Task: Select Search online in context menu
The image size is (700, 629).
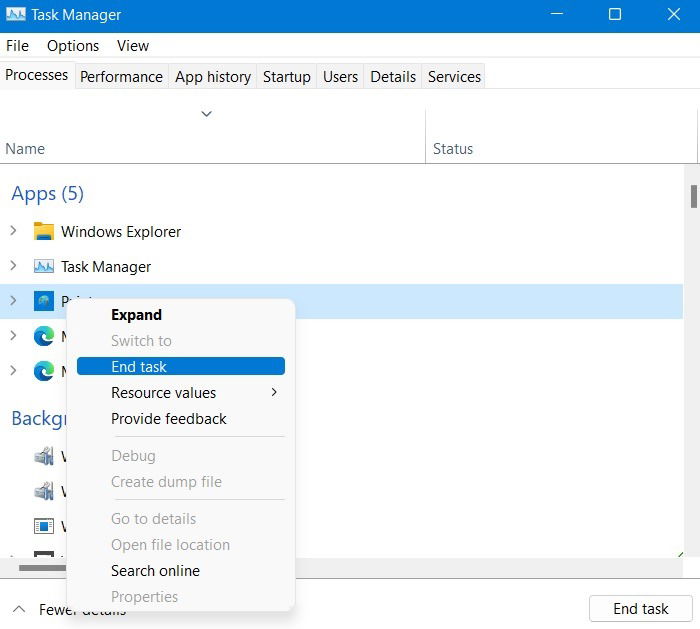Action: pos(155,571)
